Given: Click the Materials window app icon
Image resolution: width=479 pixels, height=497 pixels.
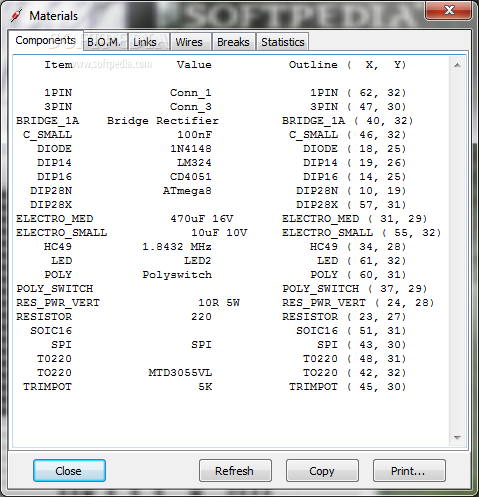Looking at the screenshot, I should click(16, 15).
